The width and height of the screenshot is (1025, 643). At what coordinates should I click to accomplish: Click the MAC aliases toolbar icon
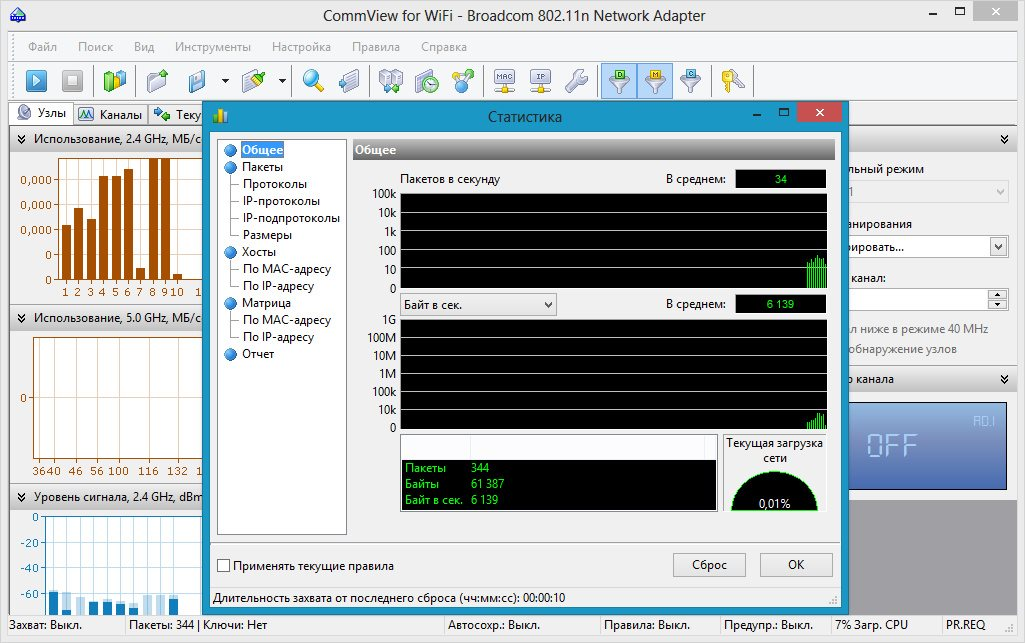pyautogui.click(x=505, y=81)
